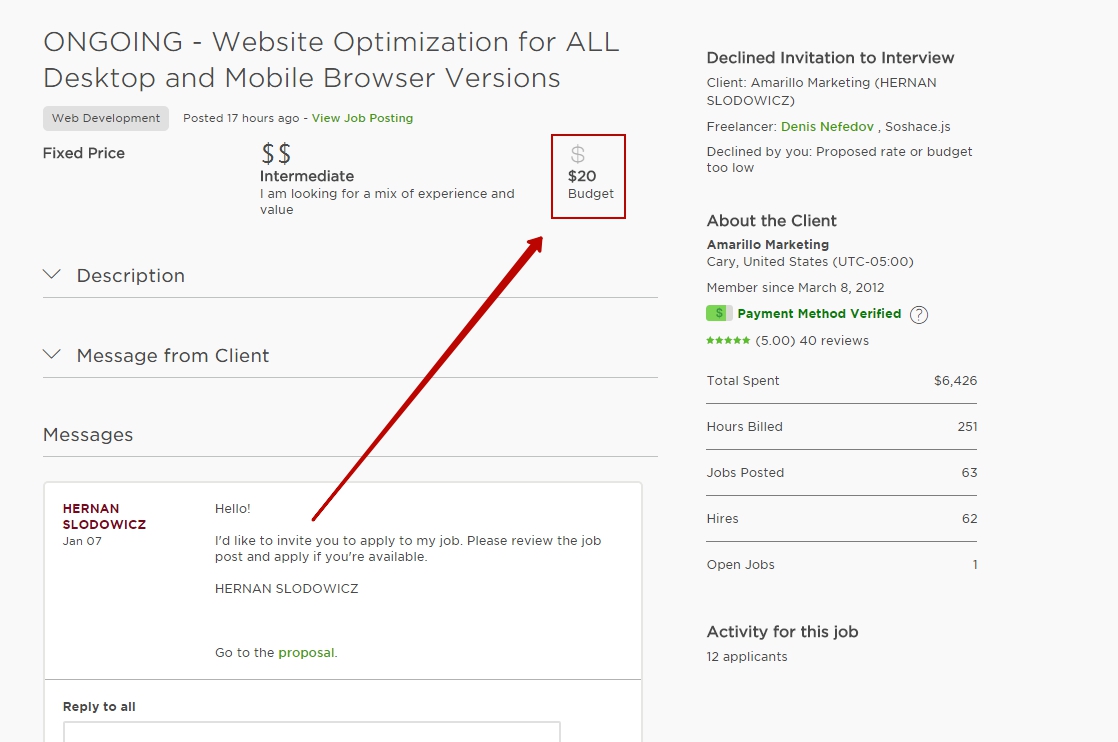Click the (5.00) 40 reviews text

812,341
